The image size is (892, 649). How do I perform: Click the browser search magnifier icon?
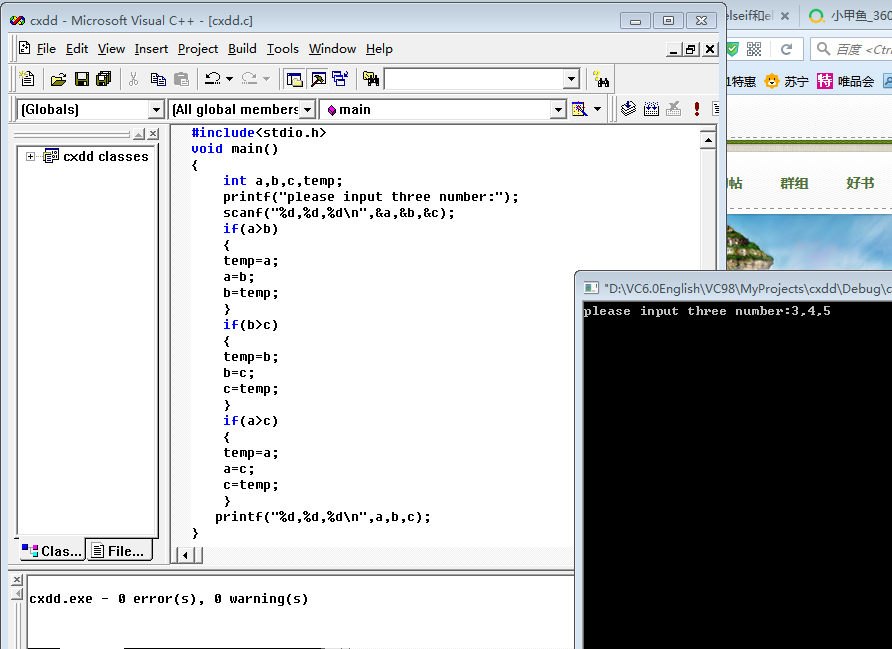point(823,49)
